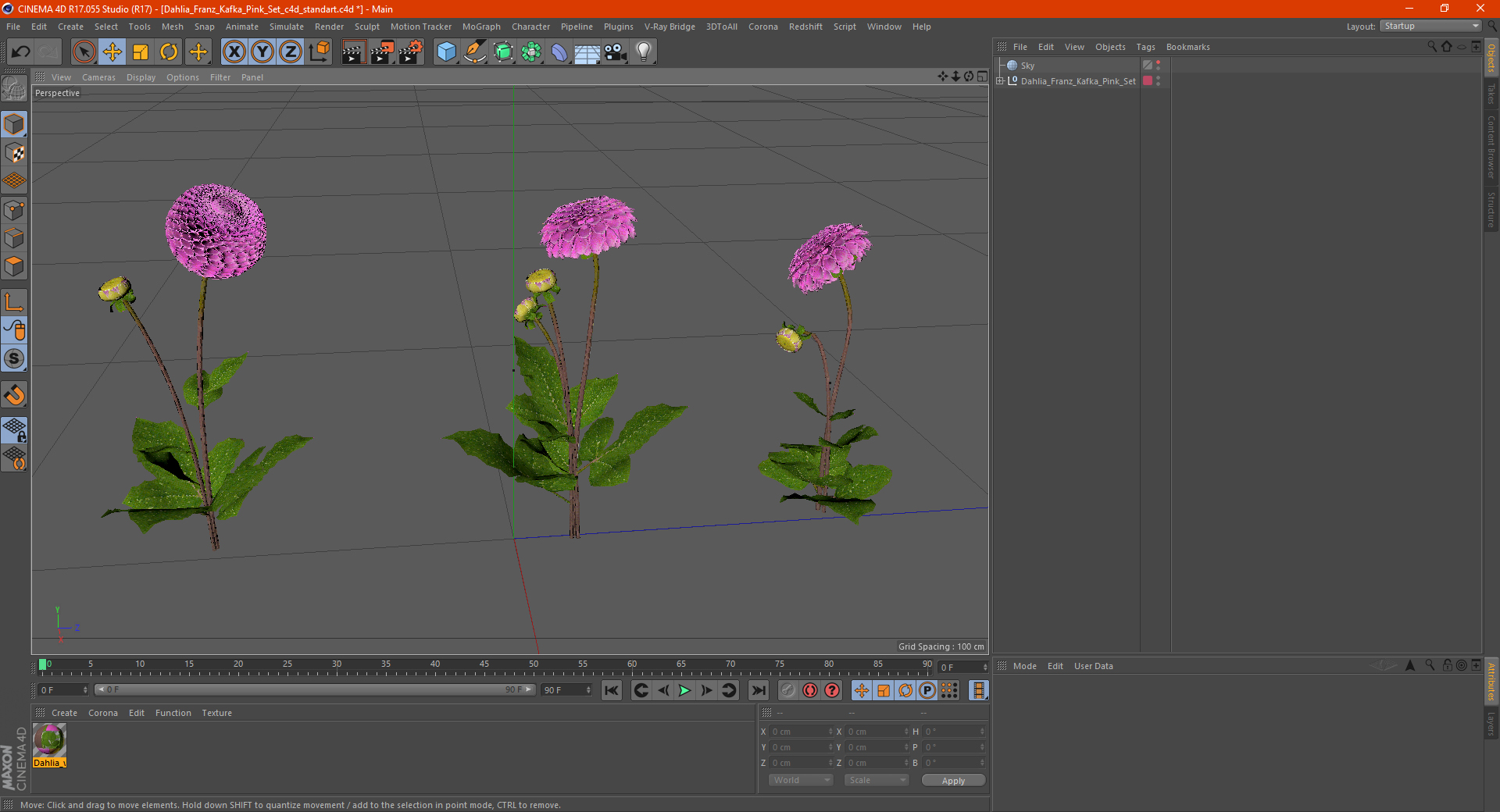This screenshot has height=812, width=1500.
Task: Click the Locked Workplane icon
Action: pyautogui.click(x=15, y=429)
